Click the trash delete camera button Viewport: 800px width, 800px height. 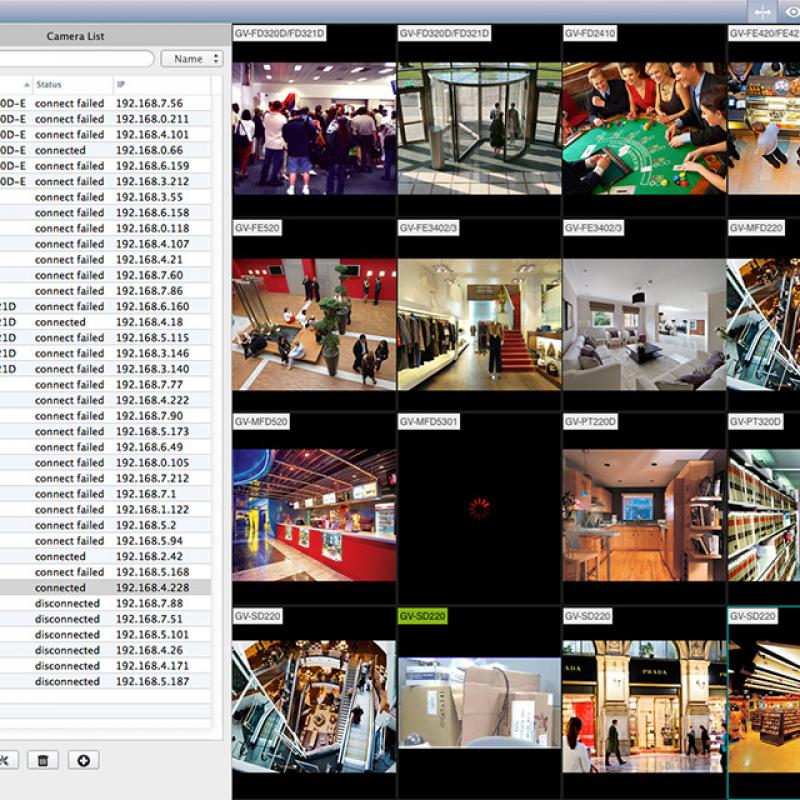[x=42, y=760]
